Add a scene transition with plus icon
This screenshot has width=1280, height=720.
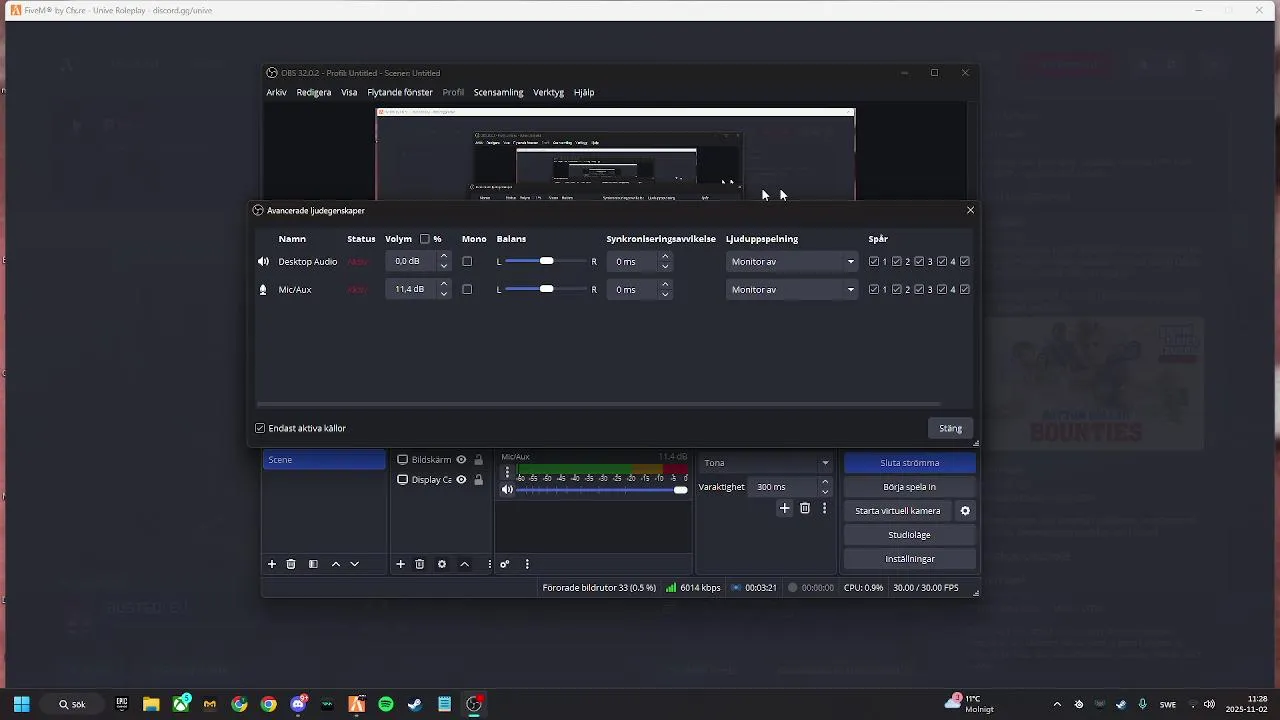pyautogui.click(x=785, y=509)
